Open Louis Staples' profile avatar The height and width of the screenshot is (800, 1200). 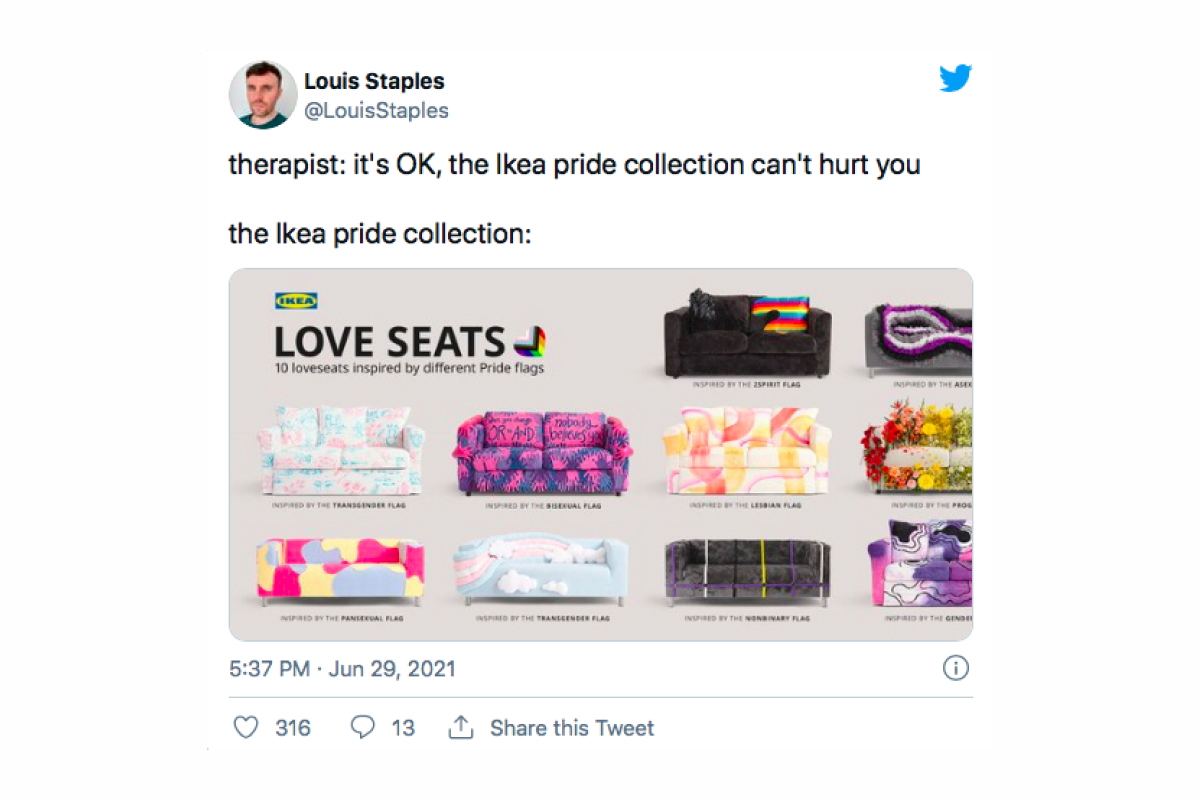[x=263, y=95]
